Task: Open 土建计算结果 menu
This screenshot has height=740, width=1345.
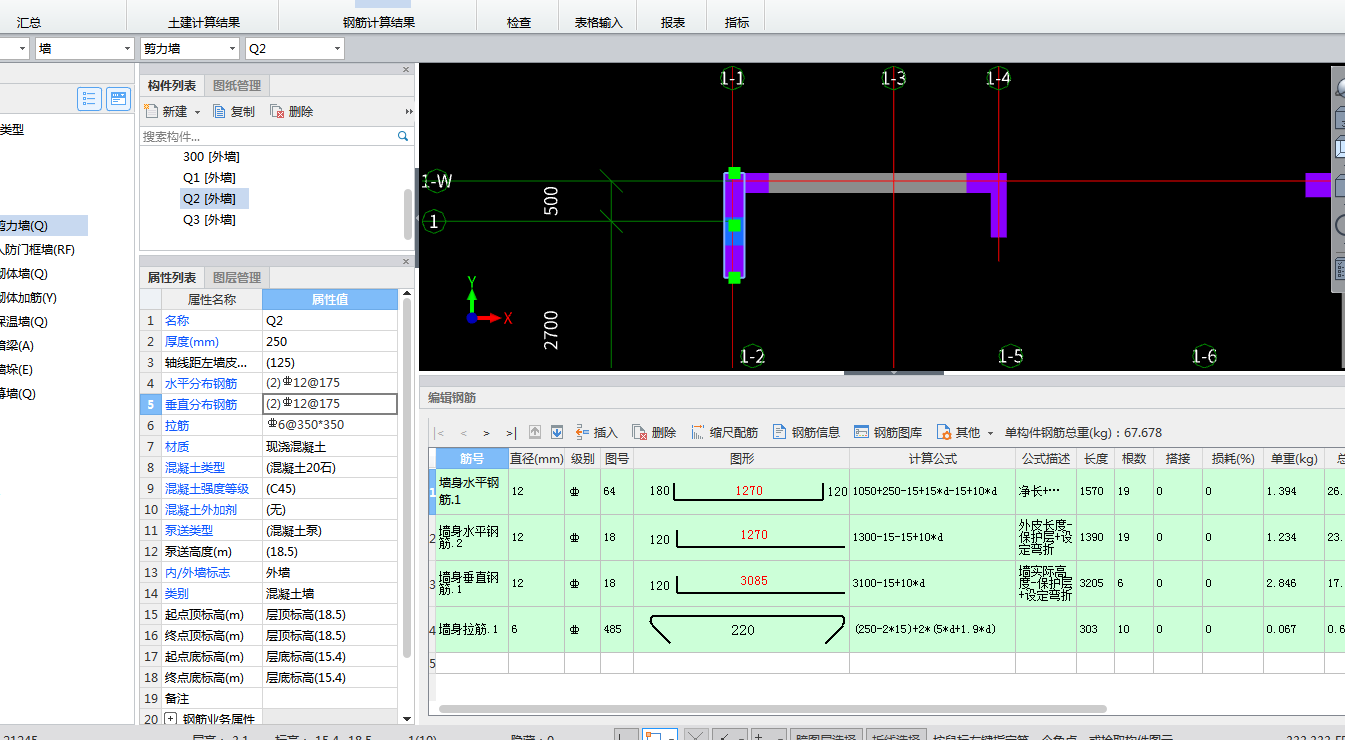Action: 203,22
